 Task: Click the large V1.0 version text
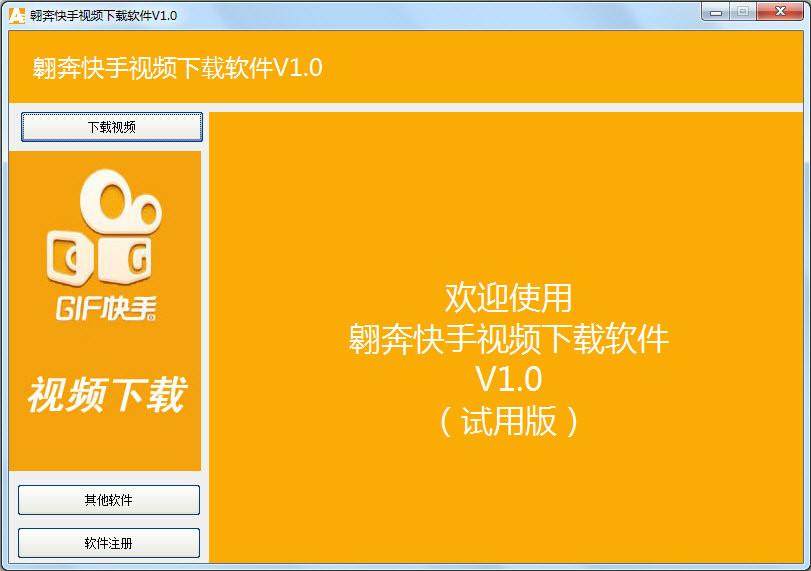(508, 379)
